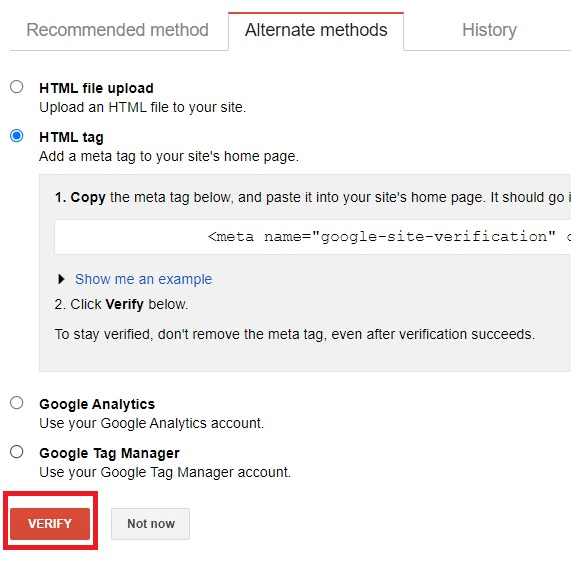This screenshot has width=571, height=563.
Task: Open the Show me an example link
Action: pos(143,279)
